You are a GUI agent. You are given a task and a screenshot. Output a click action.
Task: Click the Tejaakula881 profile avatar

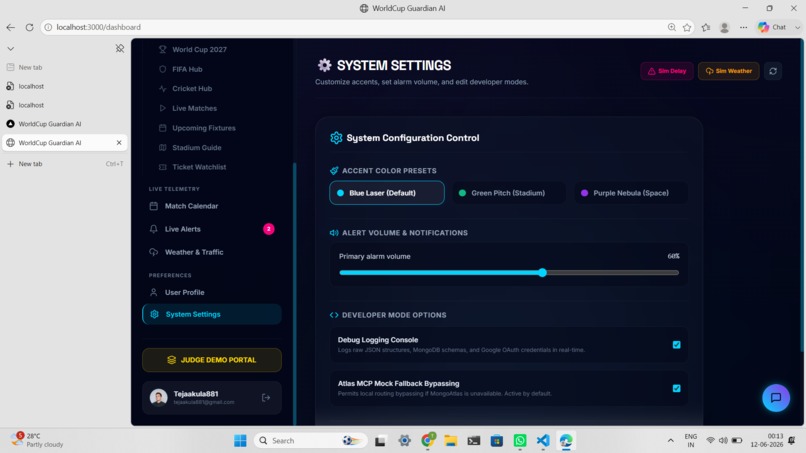click(x=158, y=397)
